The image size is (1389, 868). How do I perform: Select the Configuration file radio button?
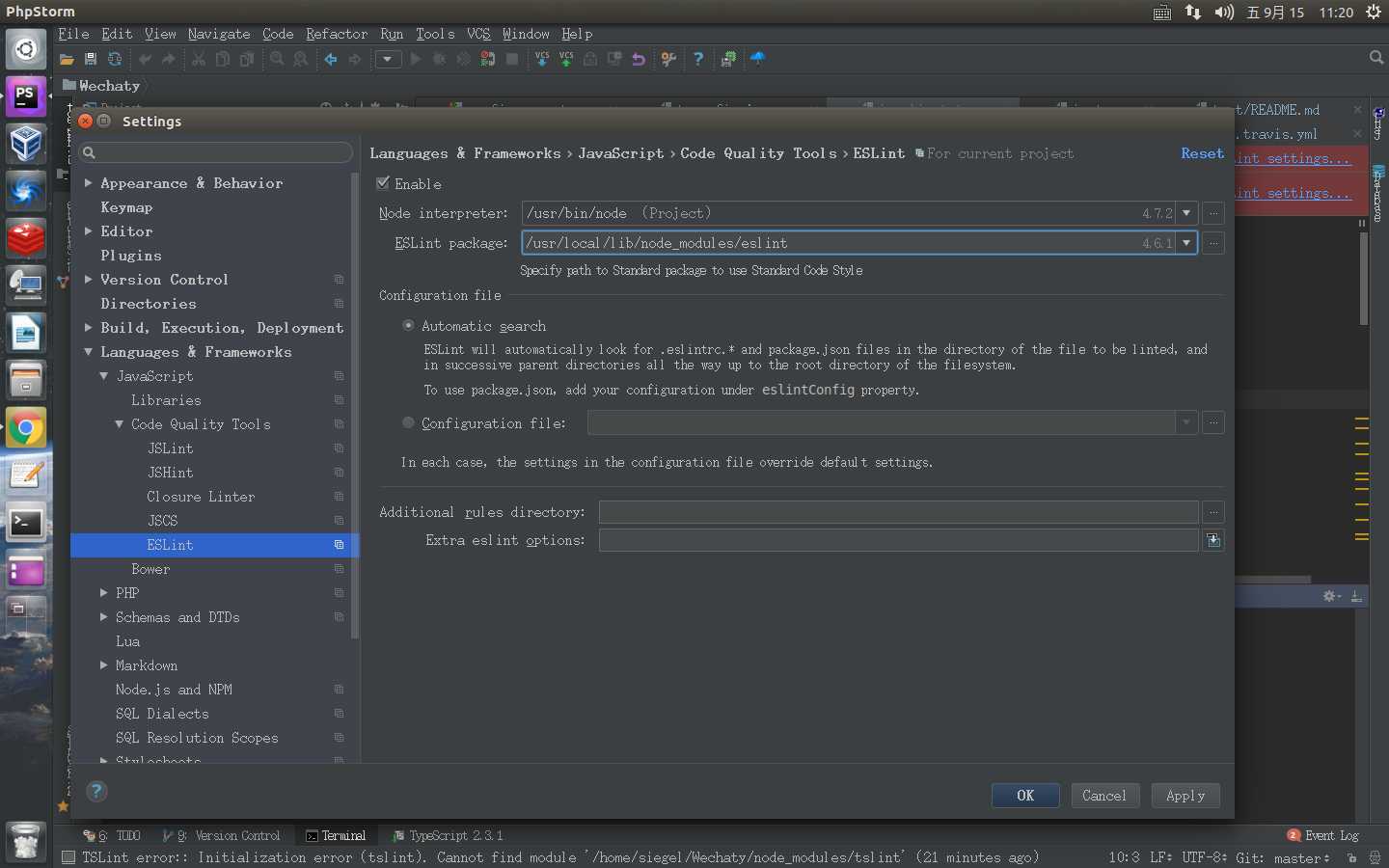click(x=408, y=423)
